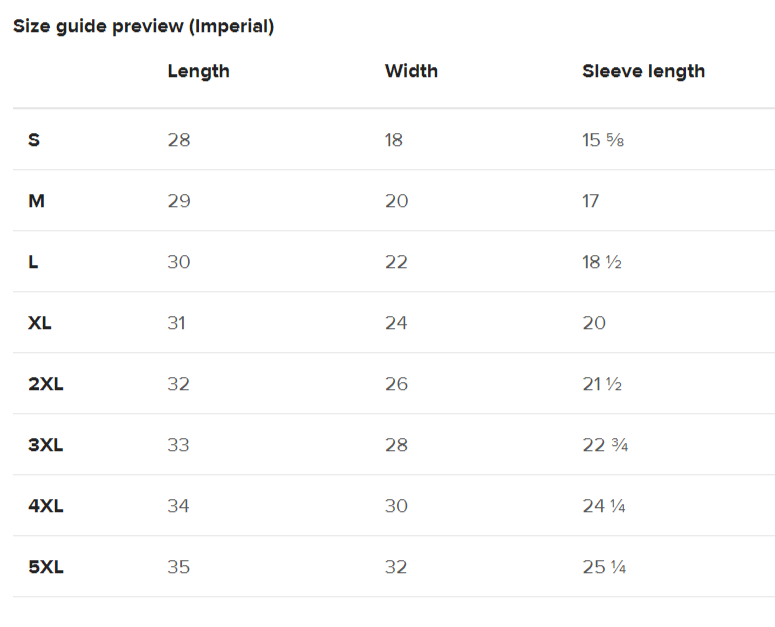This screenshot has height=627, width=775.
Task: Click the 18 ½ sleeve length for L
Action: pyautogui.click(x=602, y=262)
